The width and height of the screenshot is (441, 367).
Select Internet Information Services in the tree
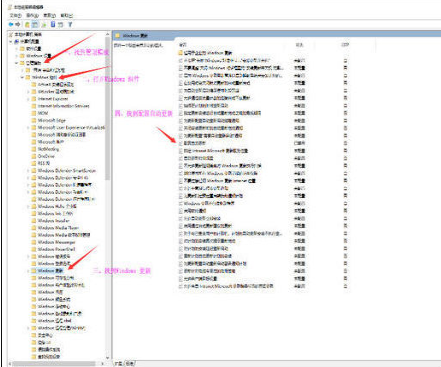click(63, 106)
